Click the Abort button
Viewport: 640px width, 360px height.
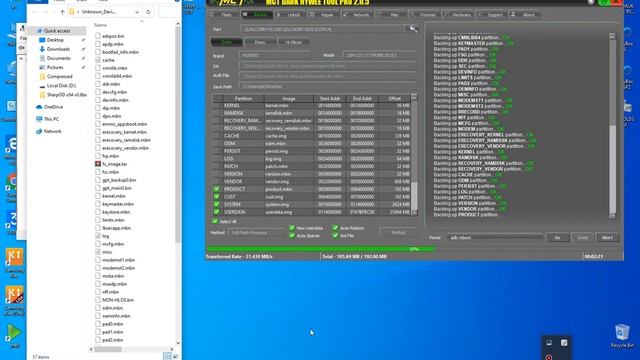pos(607,238)
